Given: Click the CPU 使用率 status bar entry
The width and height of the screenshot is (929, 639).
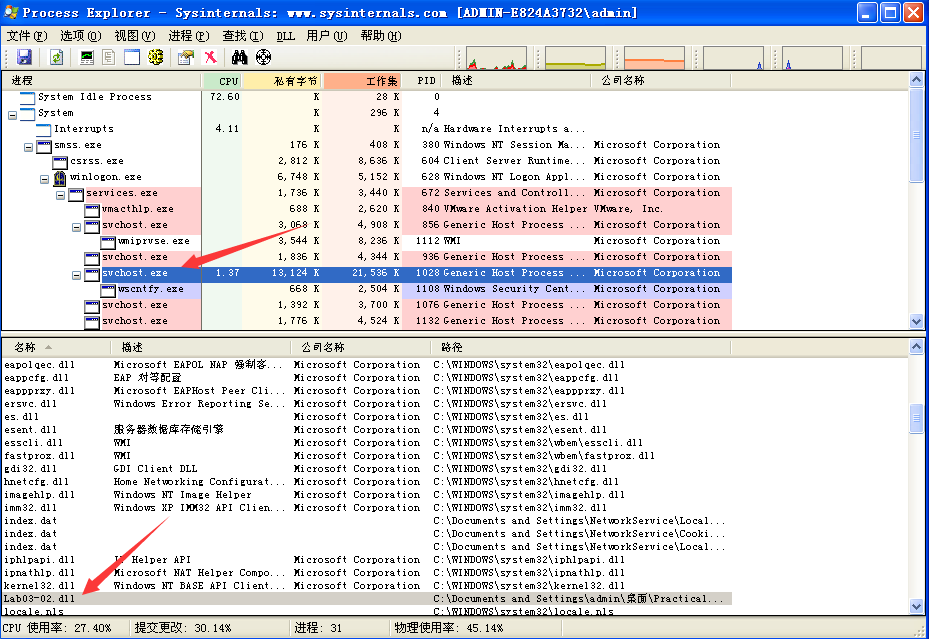Looking at the screenshot, I should pos(57,628).
